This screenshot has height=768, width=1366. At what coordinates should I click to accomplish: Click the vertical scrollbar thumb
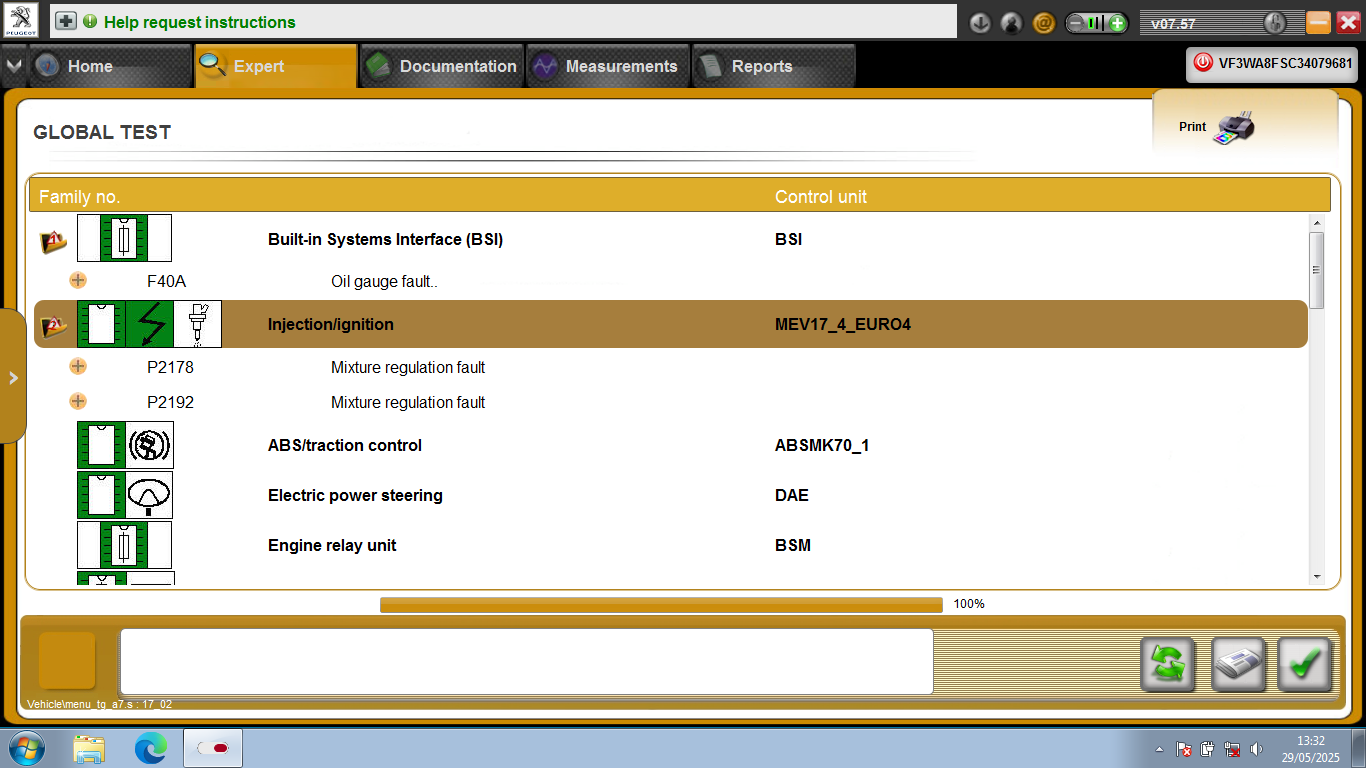click(x=1316, y=270)
